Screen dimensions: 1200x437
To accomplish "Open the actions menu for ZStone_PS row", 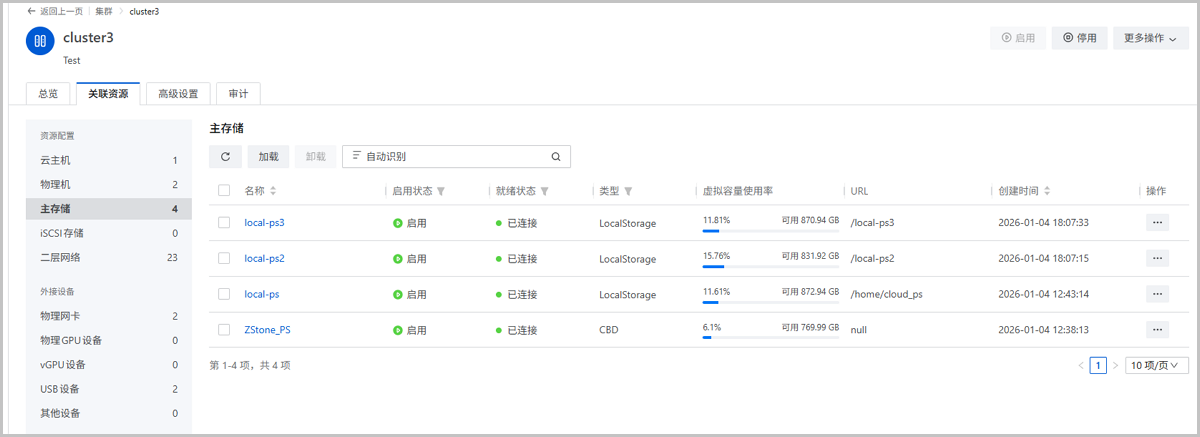I will (x=1157, y=330).
